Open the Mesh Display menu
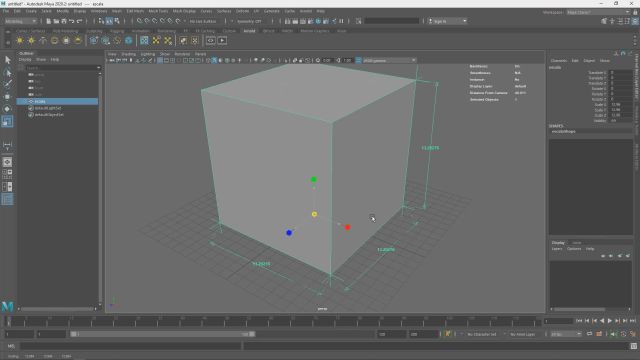Viewport: 640px width, 360px height. point(184,11)
